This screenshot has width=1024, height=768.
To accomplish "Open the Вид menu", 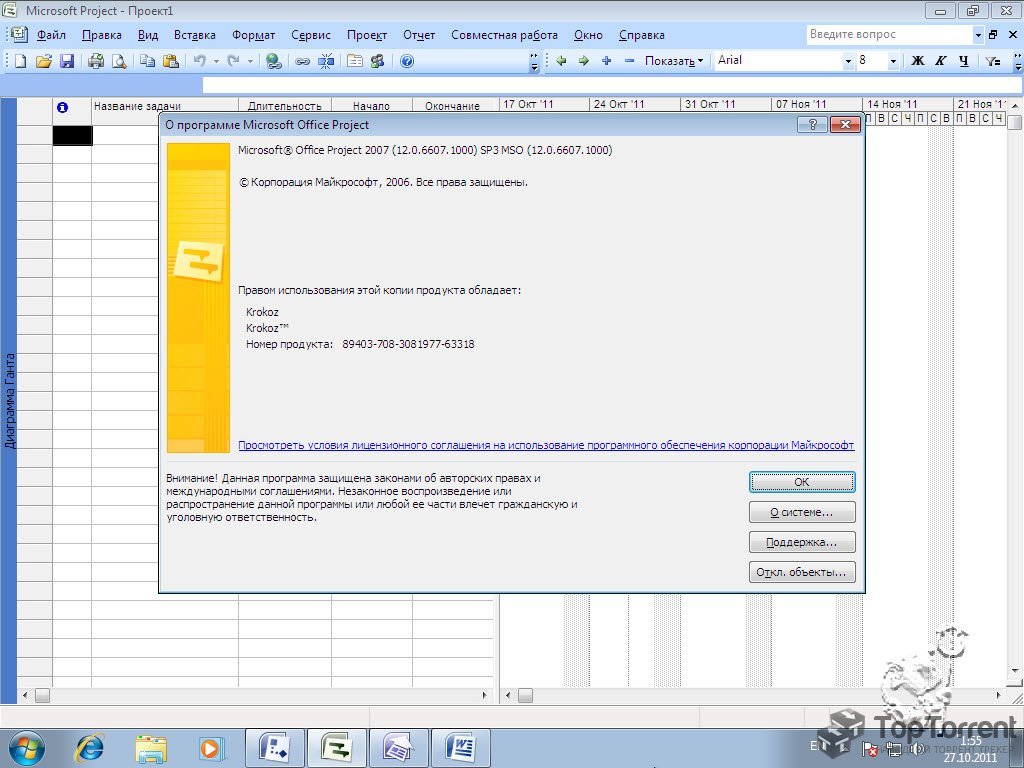I will 148,35.
